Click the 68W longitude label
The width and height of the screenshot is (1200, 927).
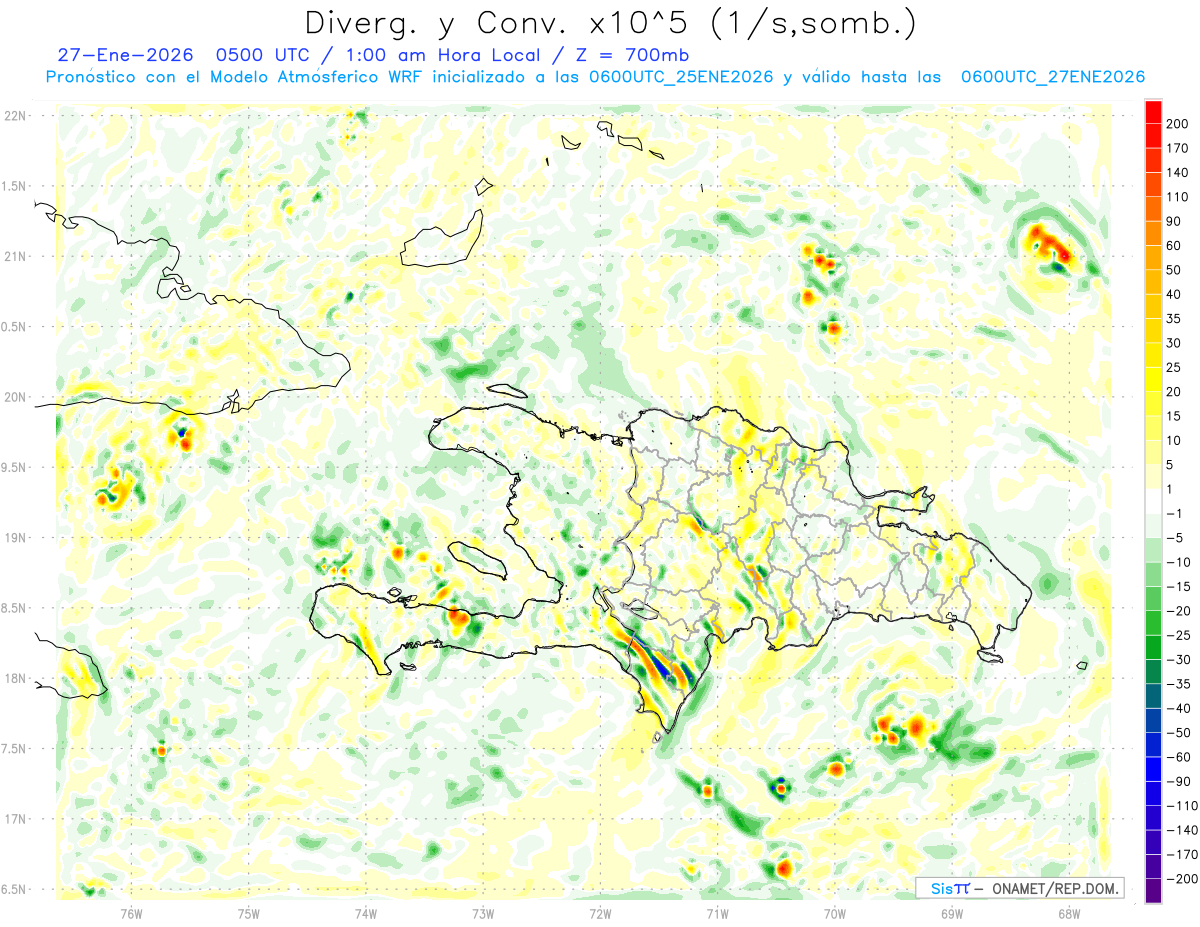click(x=1069, y=913)
